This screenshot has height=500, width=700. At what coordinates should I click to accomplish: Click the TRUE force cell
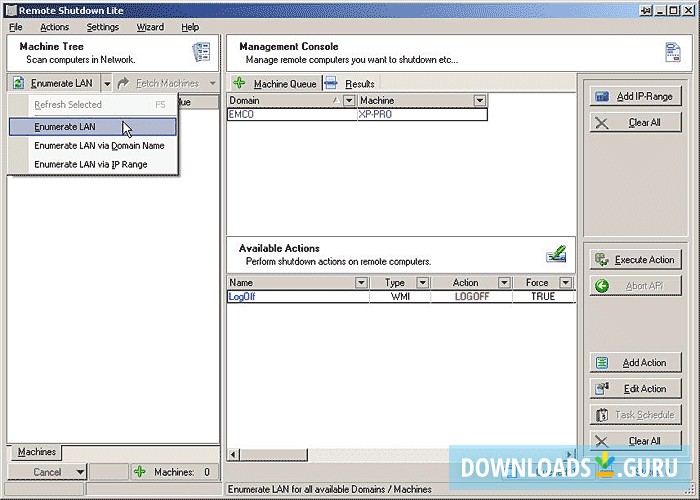tap(543, 296)
